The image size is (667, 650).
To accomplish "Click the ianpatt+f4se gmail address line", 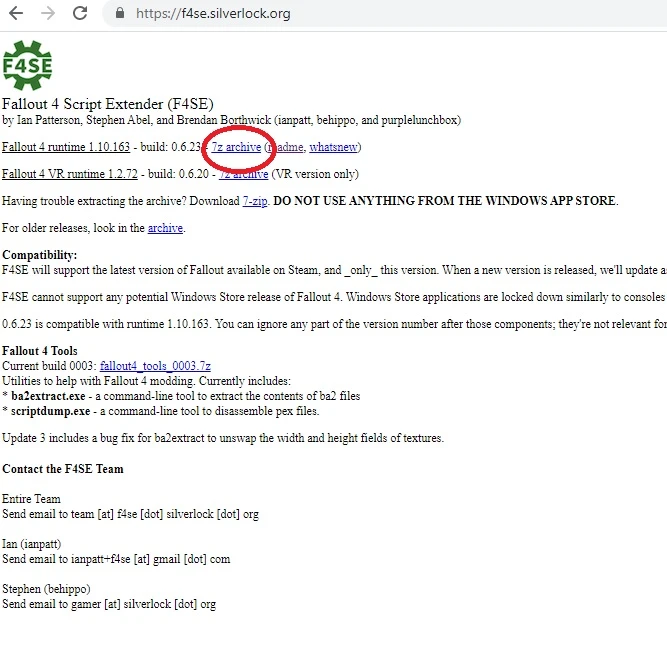I will coord(116,559).
